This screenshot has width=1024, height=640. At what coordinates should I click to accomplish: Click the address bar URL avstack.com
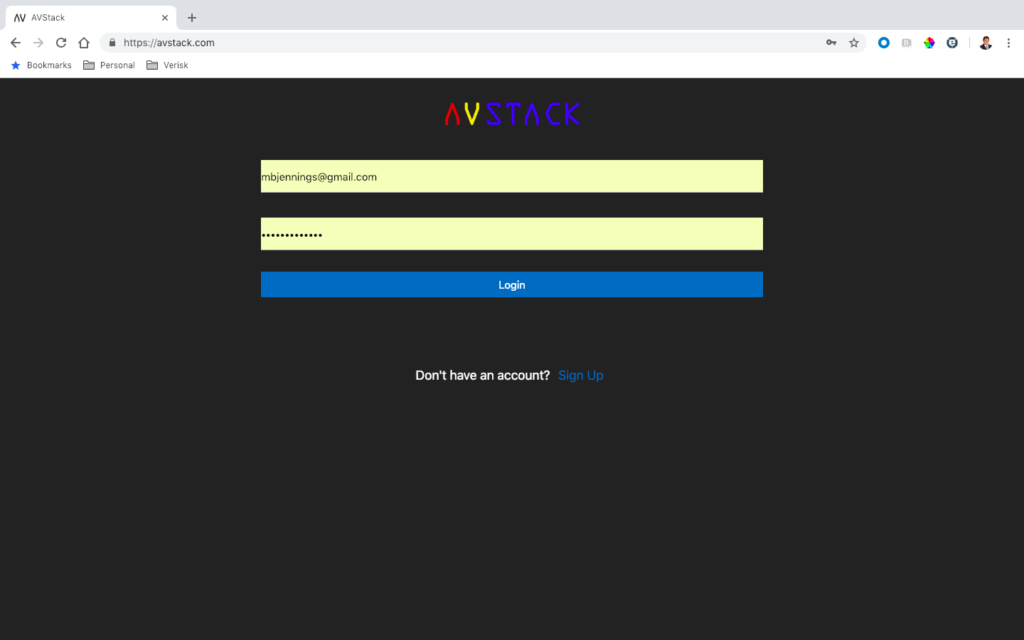tap(168, 42)
